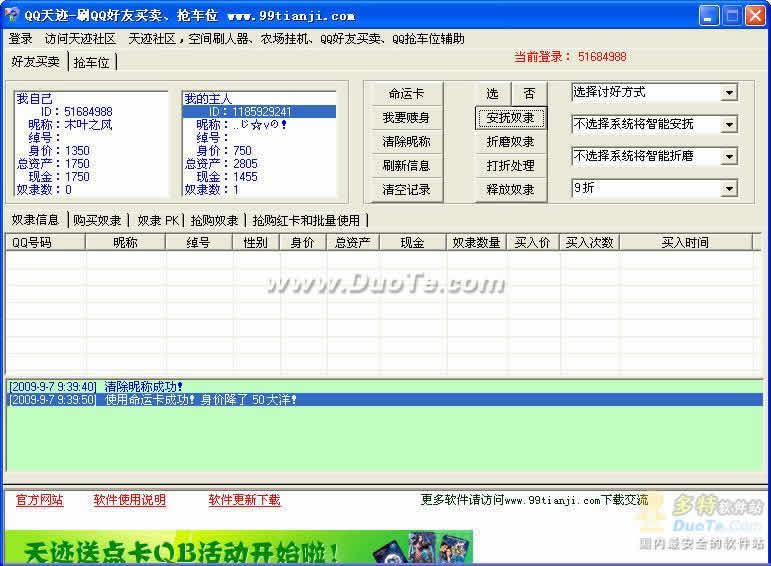Close the QQ天迹 window
This screenshot has width=771, height=566.
coord(755,15)
